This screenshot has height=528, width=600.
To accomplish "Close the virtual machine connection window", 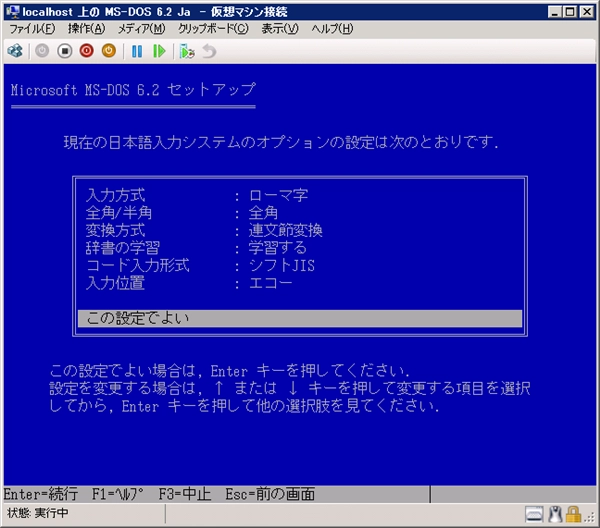I will [x=587, y=12].
